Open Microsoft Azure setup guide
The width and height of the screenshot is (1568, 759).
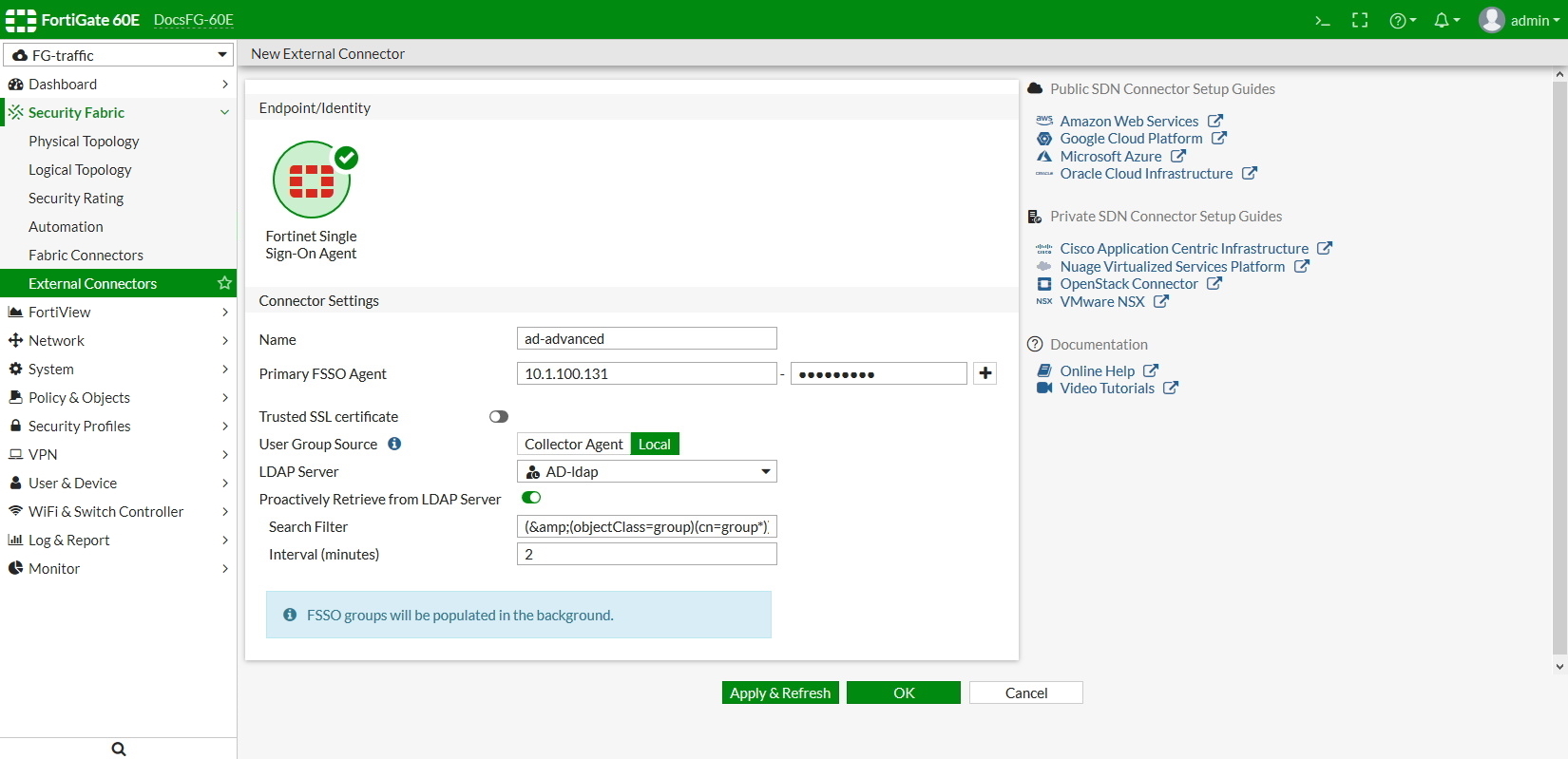pyautogui.click(x=1111, y=156)
